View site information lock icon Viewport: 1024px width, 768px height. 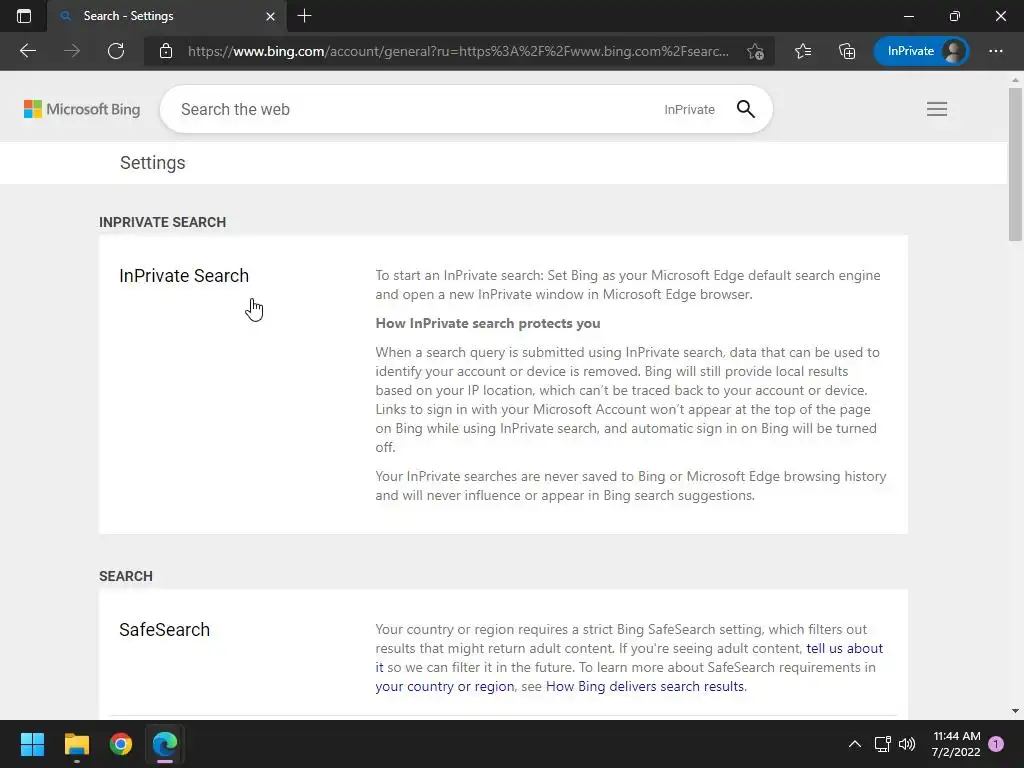click(x=166, y=51)
